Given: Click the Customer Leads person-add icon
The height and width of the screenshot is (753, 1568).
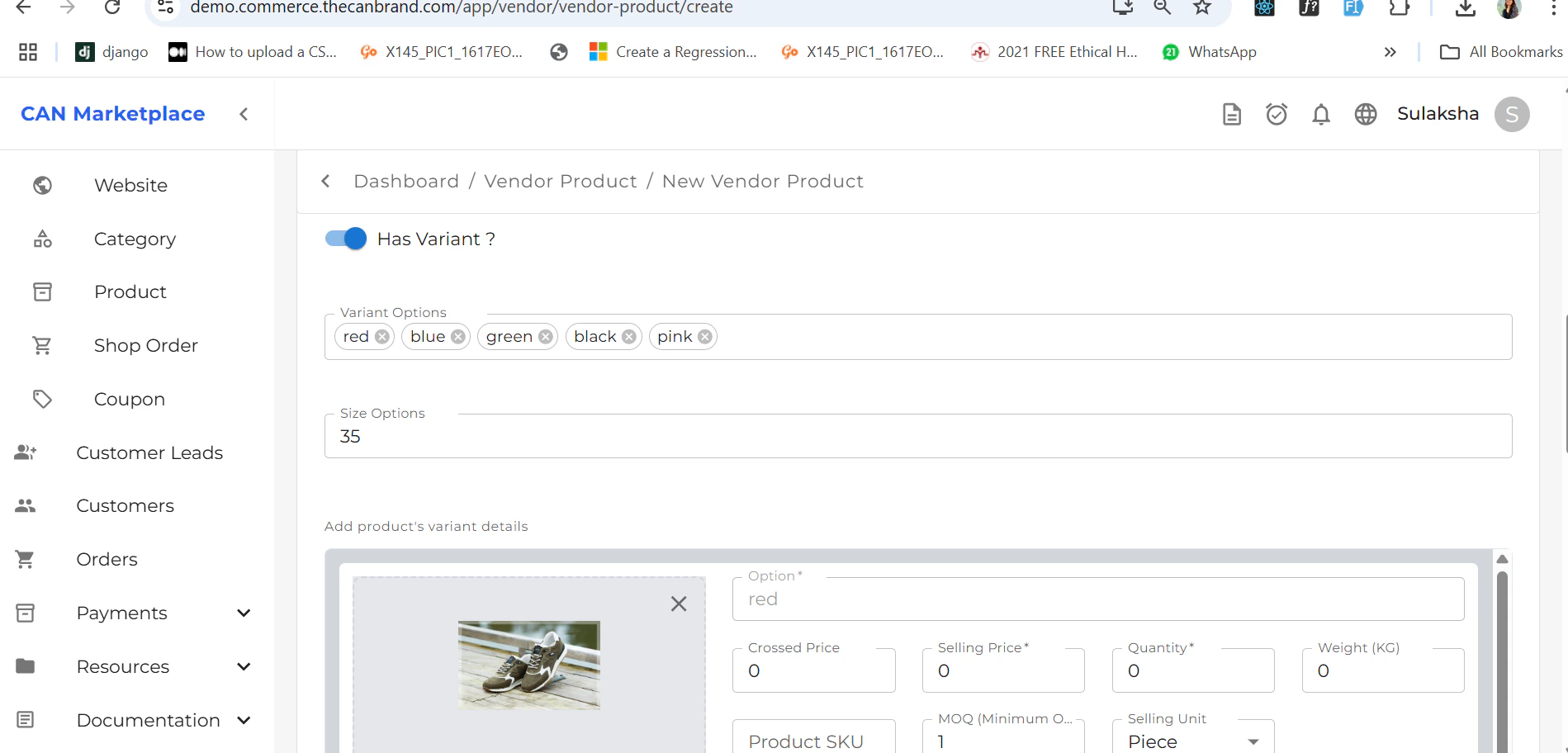Looking at the screenshot, I should 26,452.
